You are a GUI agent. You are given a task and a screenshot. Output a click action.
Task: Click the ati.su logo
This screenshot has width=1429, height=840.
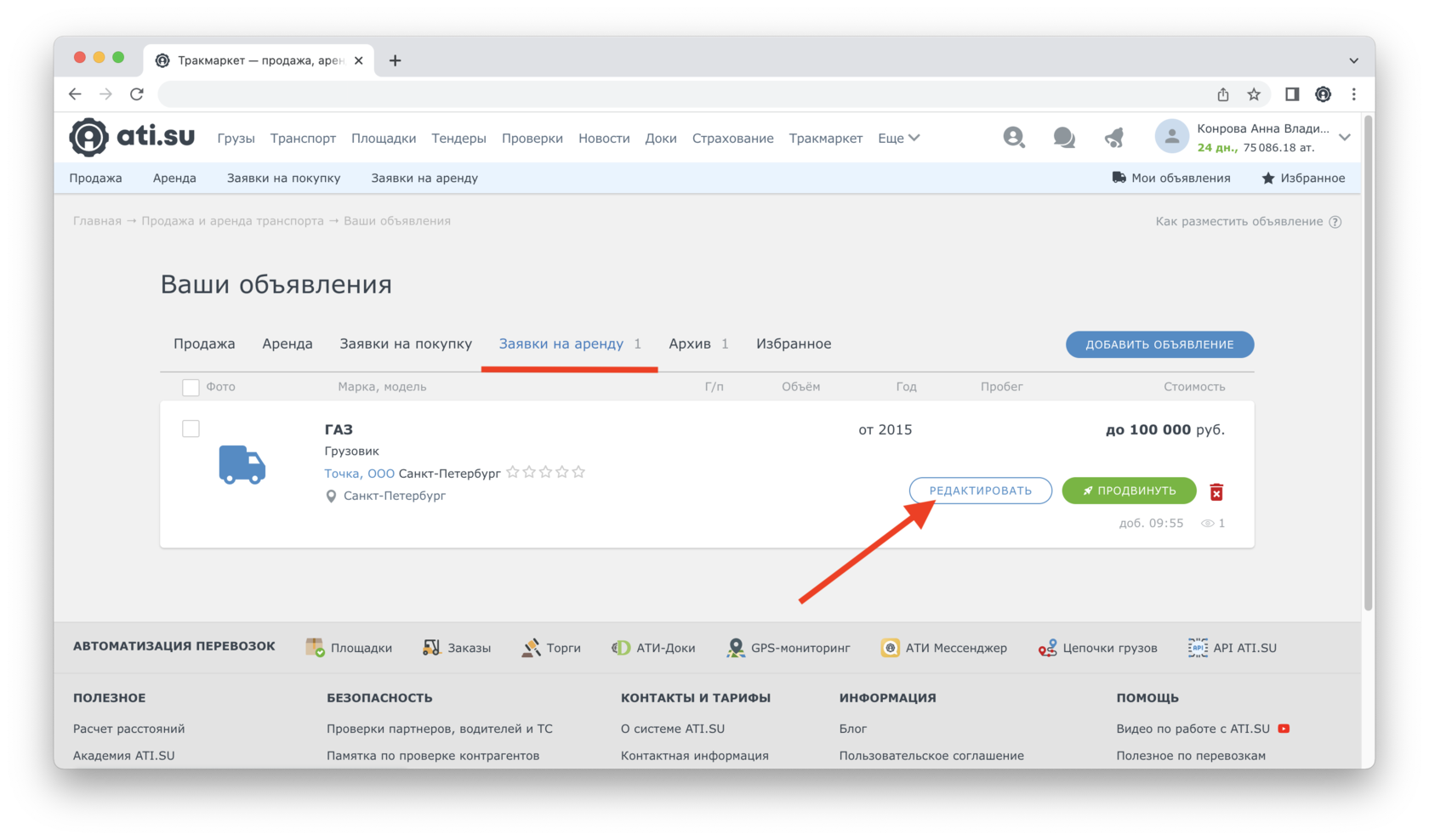[132, 137]
